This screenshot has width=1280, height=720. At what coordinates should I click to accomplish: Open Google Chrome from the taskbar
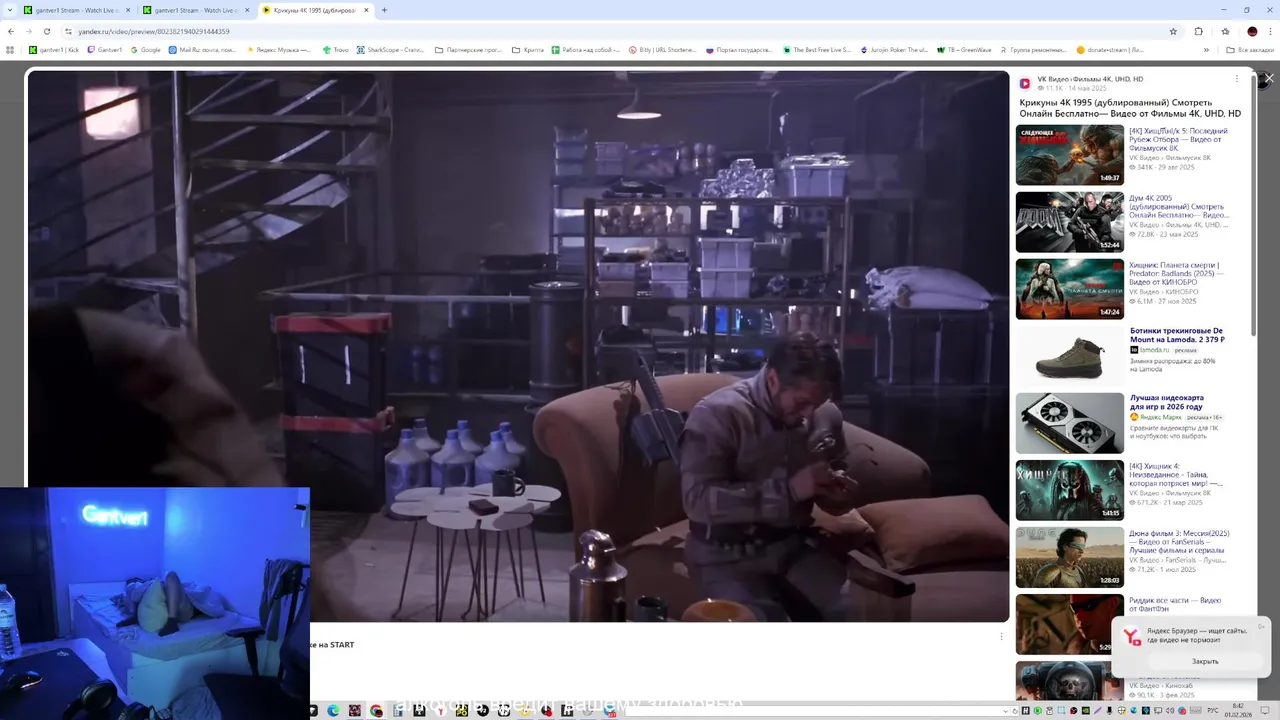point(376,711)
